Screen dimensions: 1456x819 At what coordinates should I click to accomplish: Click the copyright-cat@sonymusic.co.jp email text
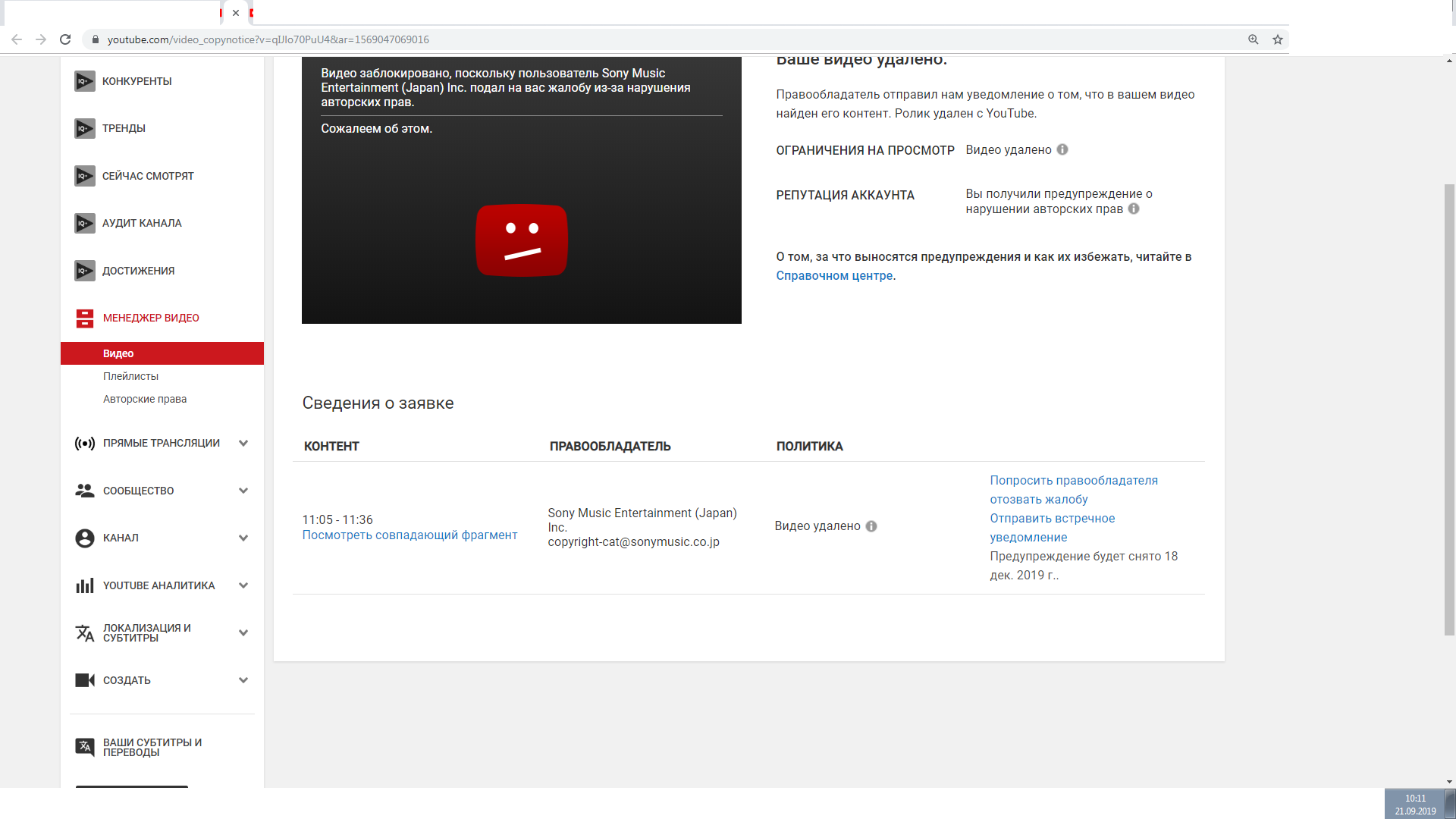[633, 542]
